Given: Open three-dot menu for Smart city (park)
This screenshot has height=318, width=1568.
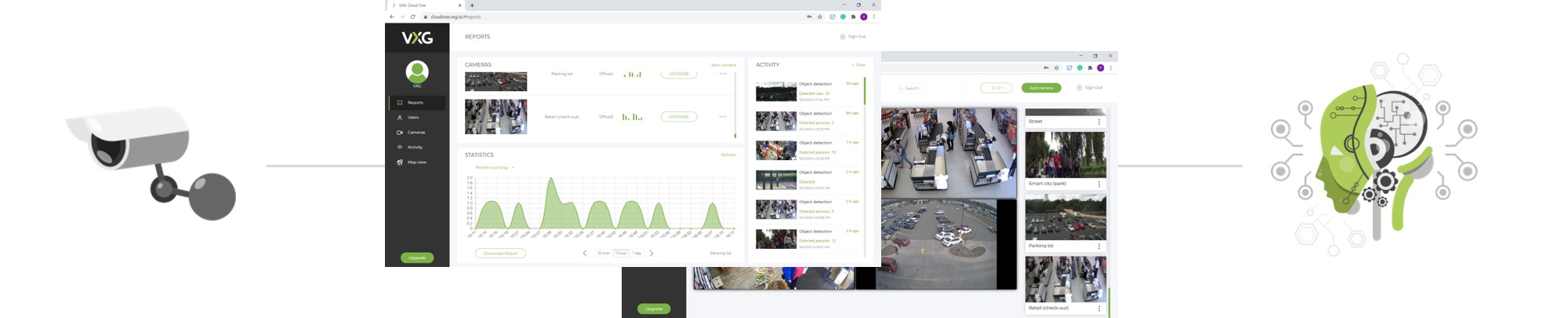Looking at the screenshot, I should coord(1099,184).
